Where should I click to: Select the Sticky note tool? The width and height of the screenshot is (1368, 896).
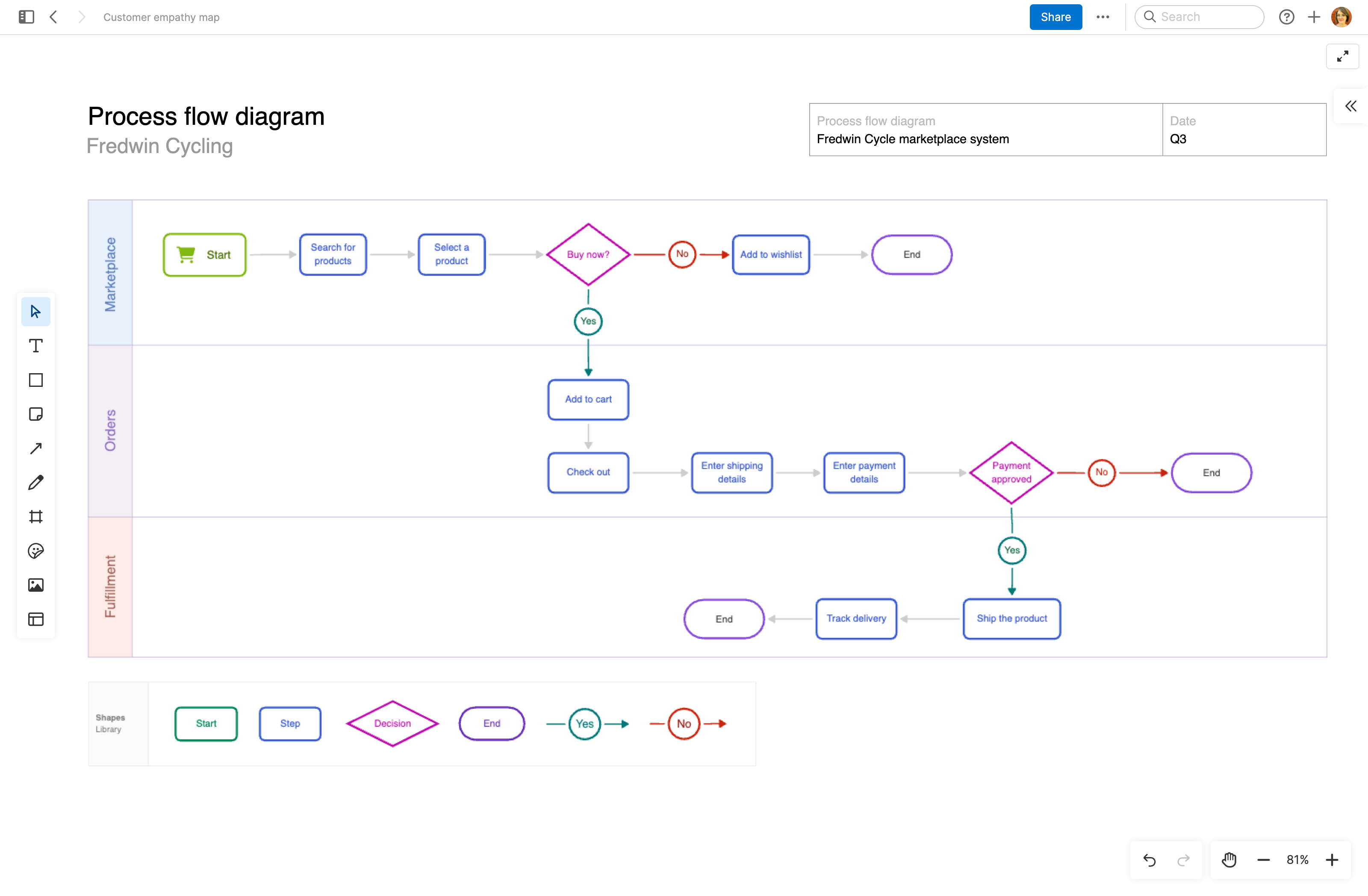(35, 414)
